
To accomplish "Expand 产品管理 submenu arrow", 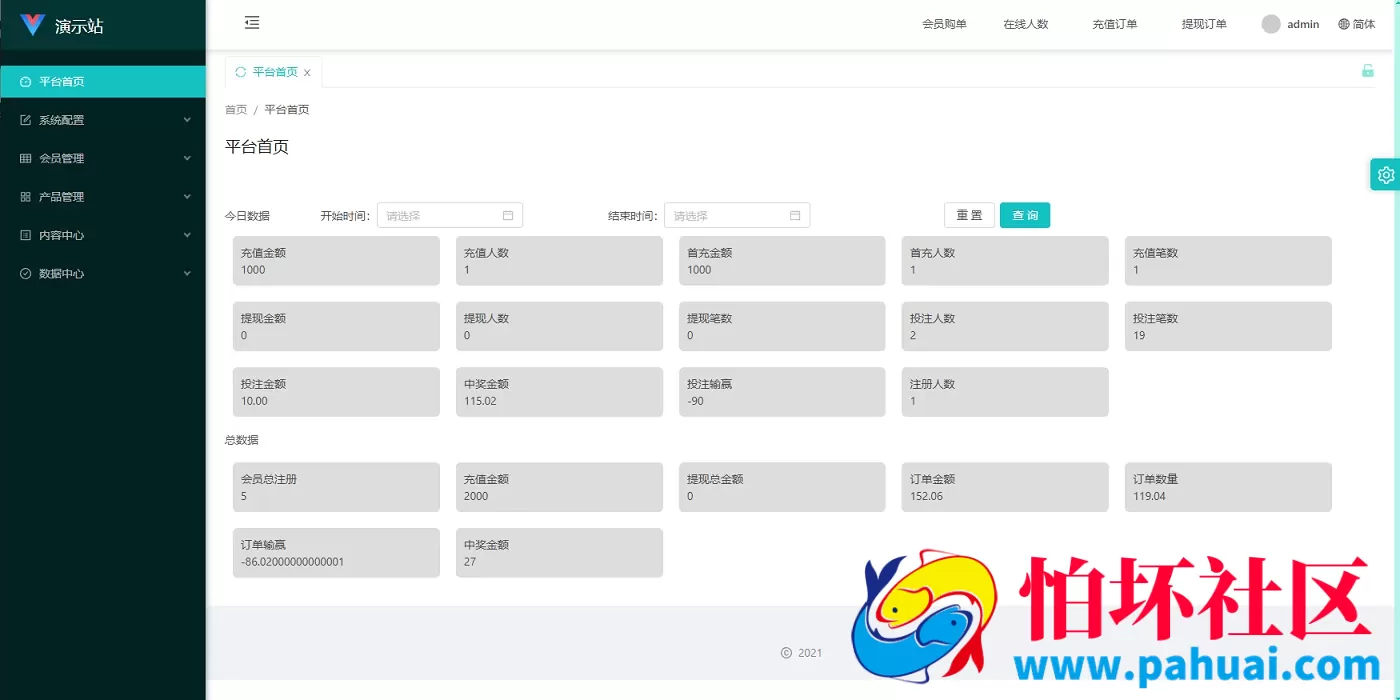I will pyautogui.click(x=187, y=197).
